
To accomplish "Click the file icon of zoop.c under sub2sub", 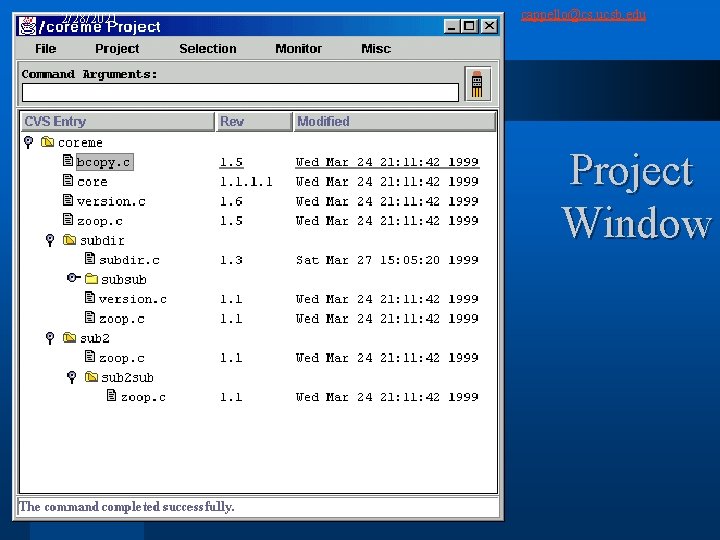I will click(112, 395).
